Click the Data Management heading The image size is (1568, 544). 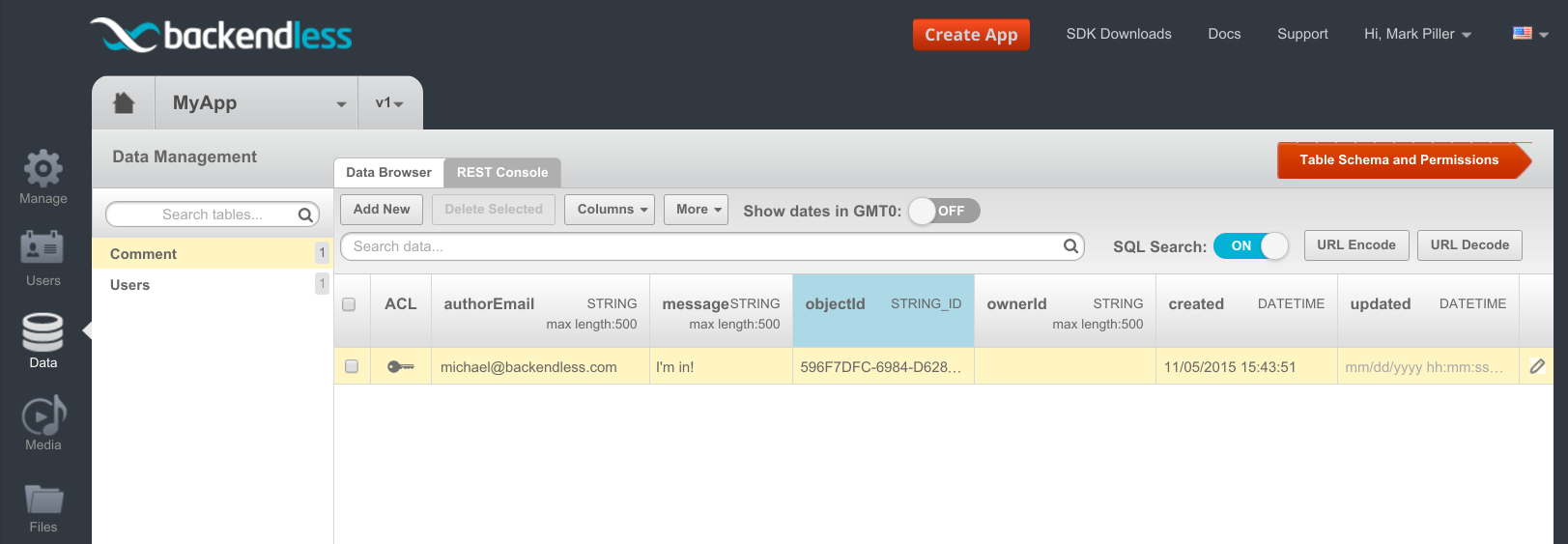[x=185, y=157]
